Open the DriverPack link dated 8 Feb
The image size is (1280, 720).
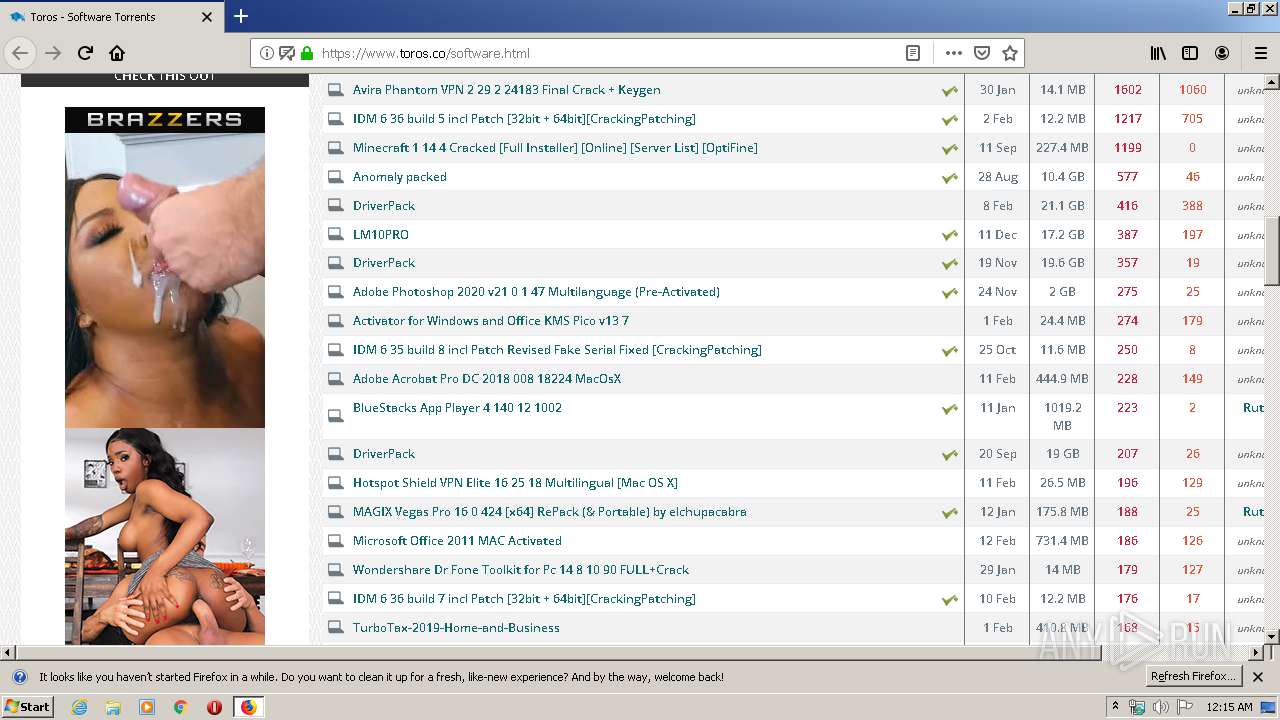click(384, 206)
